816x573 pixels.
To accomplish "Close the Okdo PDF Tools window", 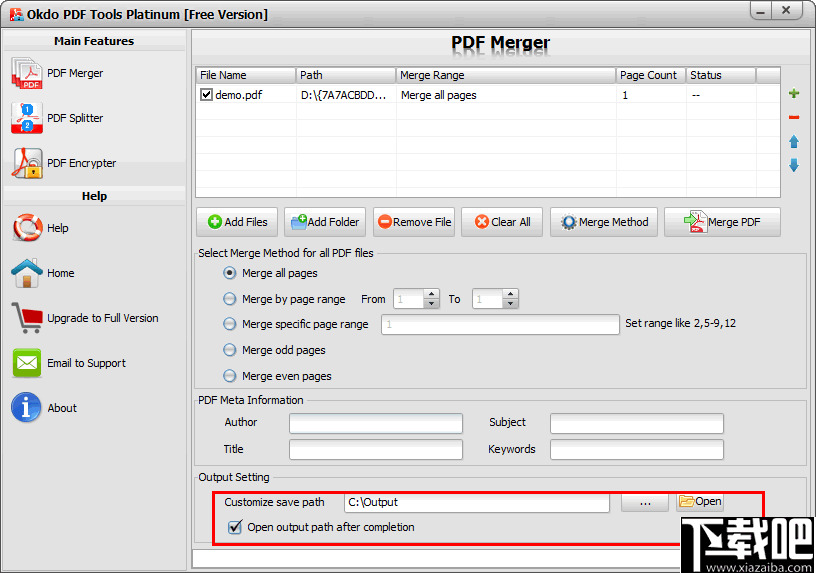I will pyautogui.click(x=786, y=10).
